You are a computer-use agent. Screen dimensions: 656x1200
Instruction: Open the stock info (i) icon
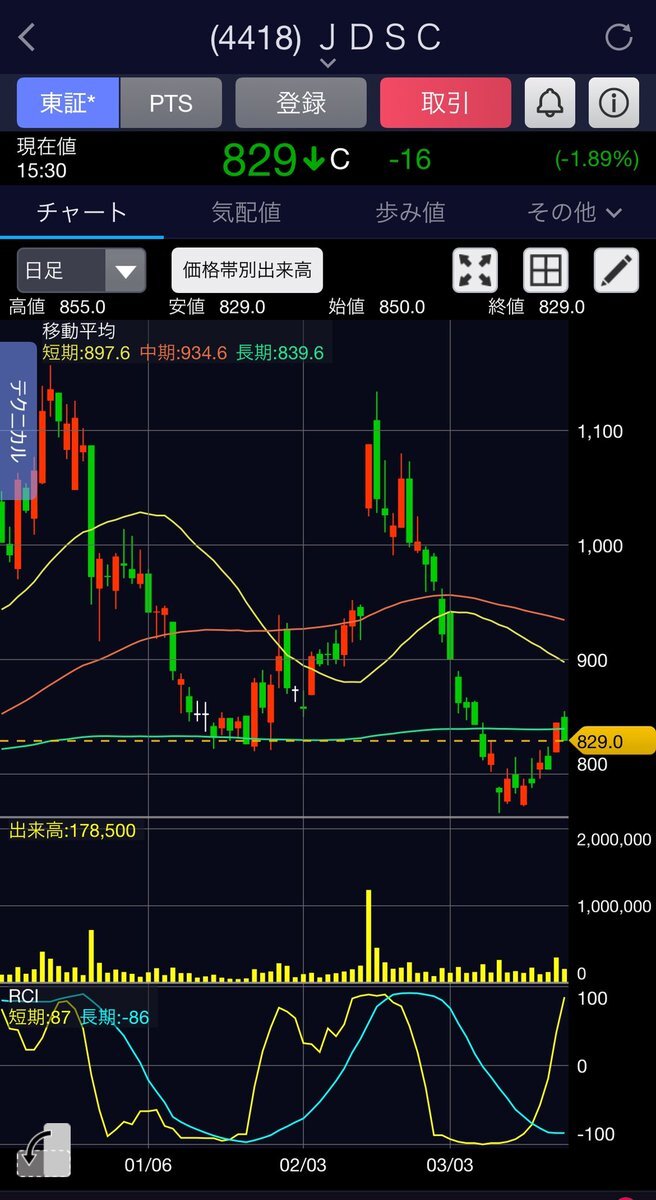(x=613, y=103)
